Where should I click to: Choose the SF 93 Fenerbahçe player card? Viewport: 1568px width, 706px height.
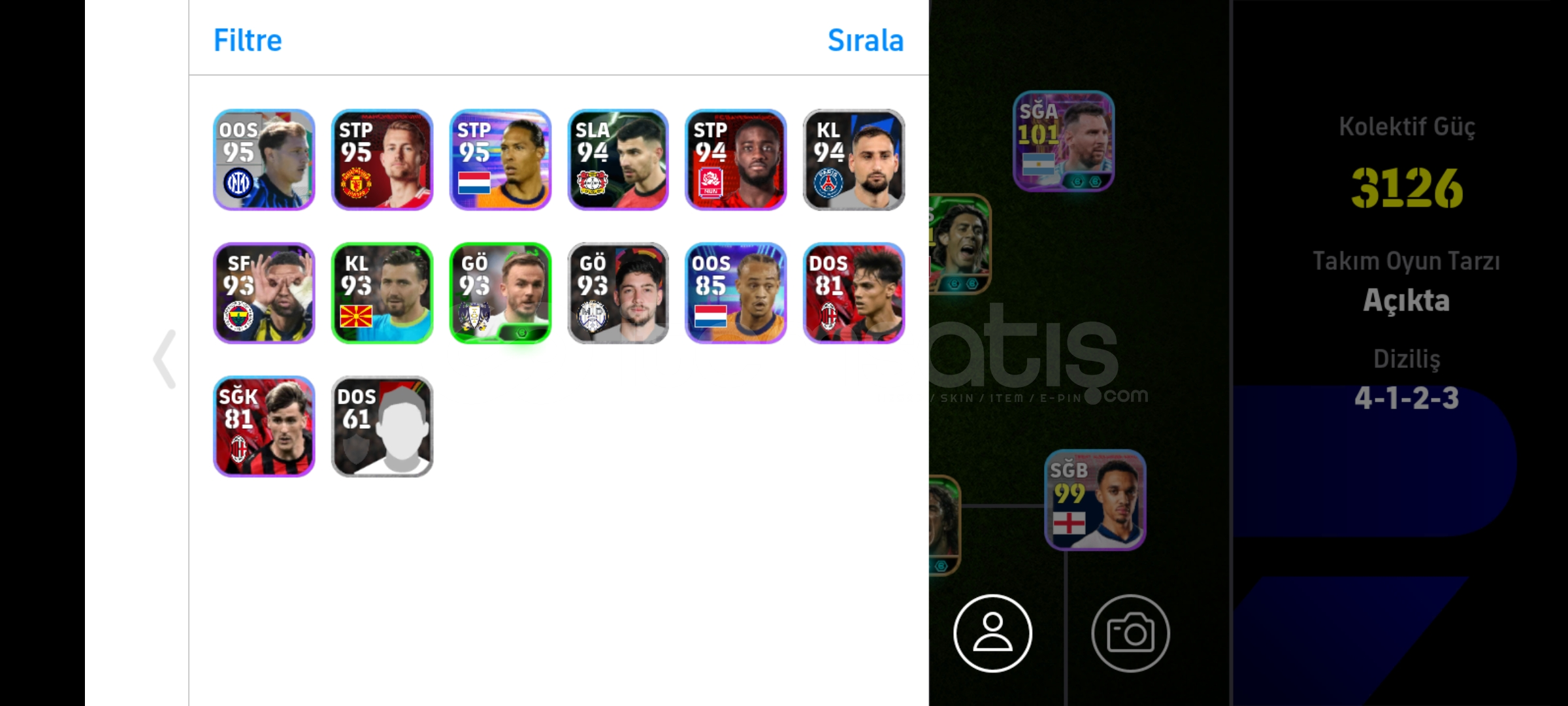(x=264, y=293)
